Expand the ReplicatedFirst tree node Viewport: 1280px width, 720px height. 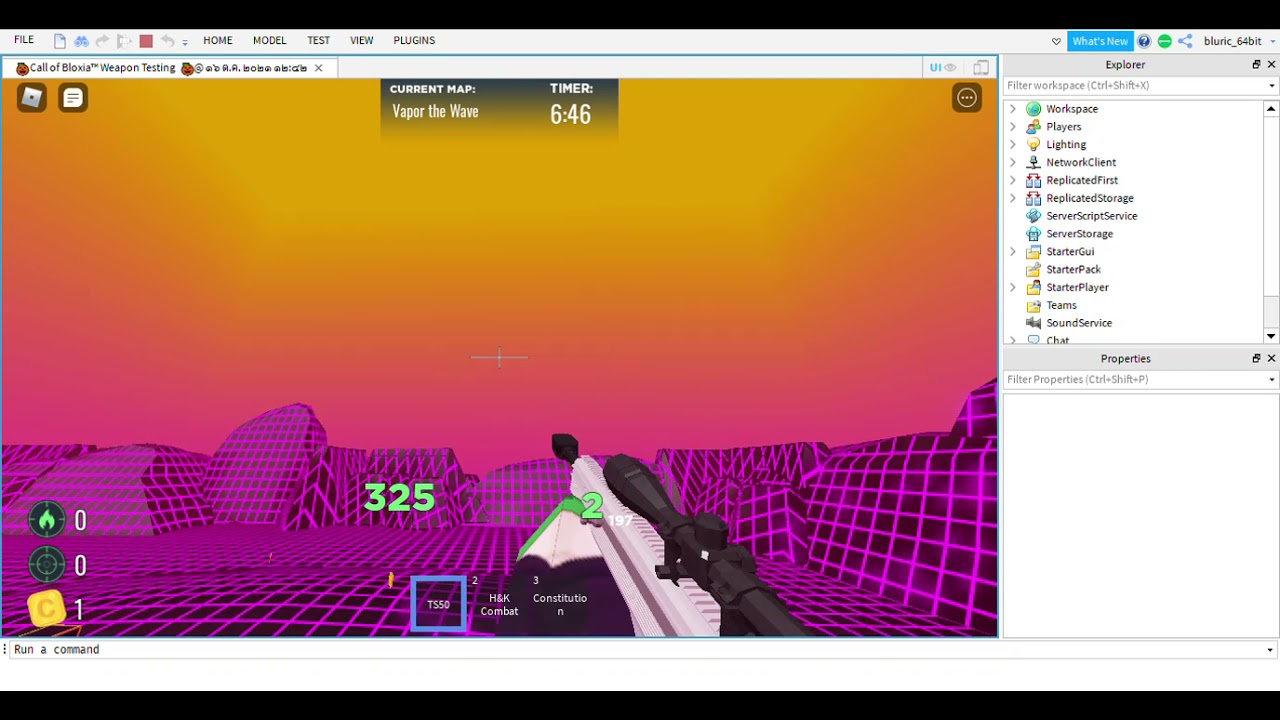click(1013, 180)
